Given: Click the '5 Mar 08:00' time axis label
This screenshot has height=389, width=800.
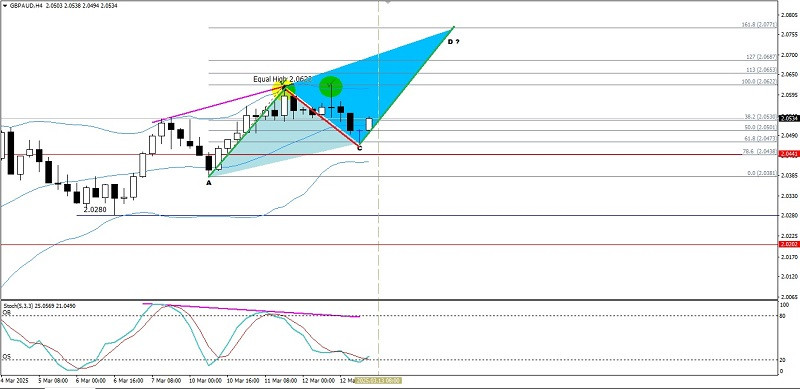Looking at the screenshot, I should coord(53,380).
